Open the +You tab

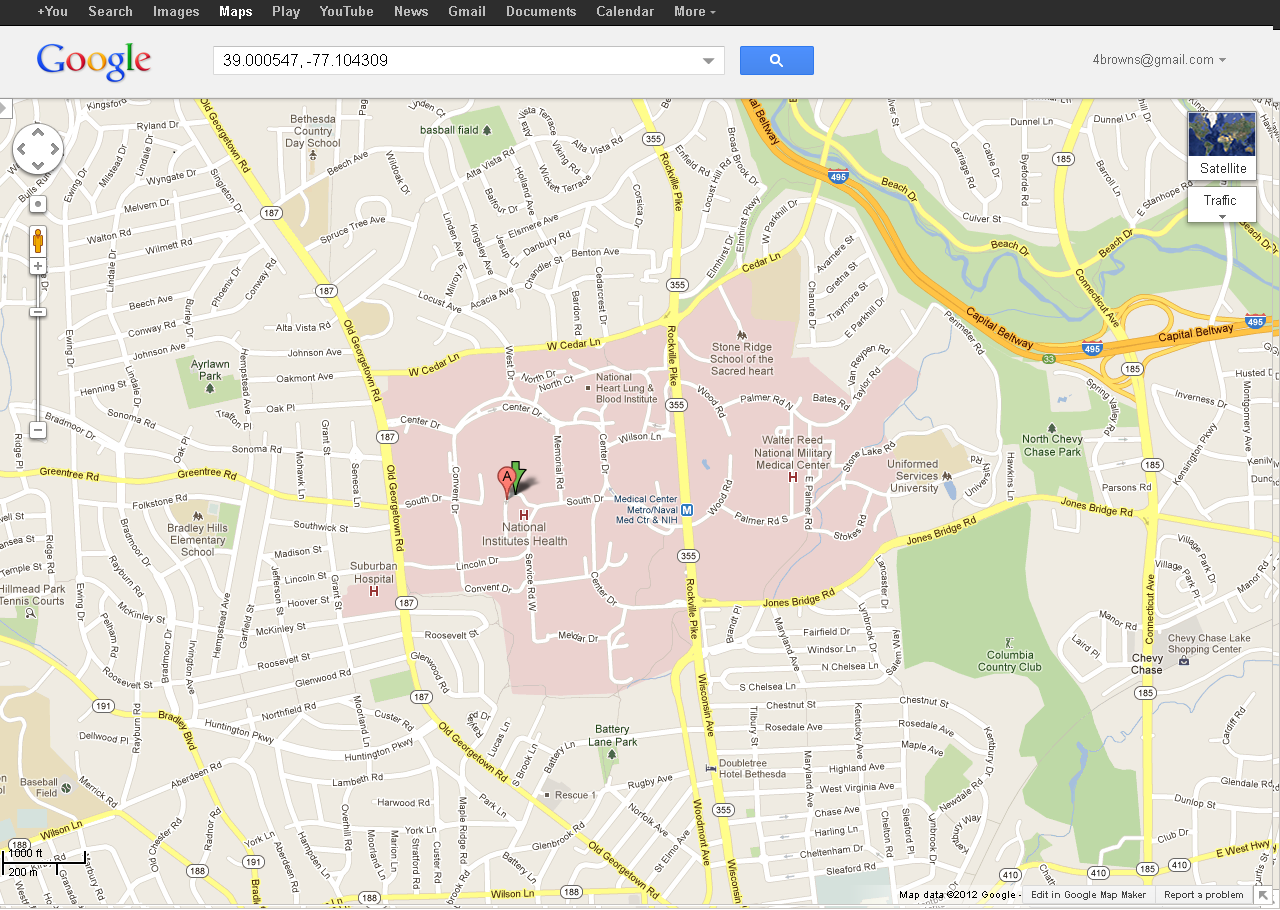(52, 12)
